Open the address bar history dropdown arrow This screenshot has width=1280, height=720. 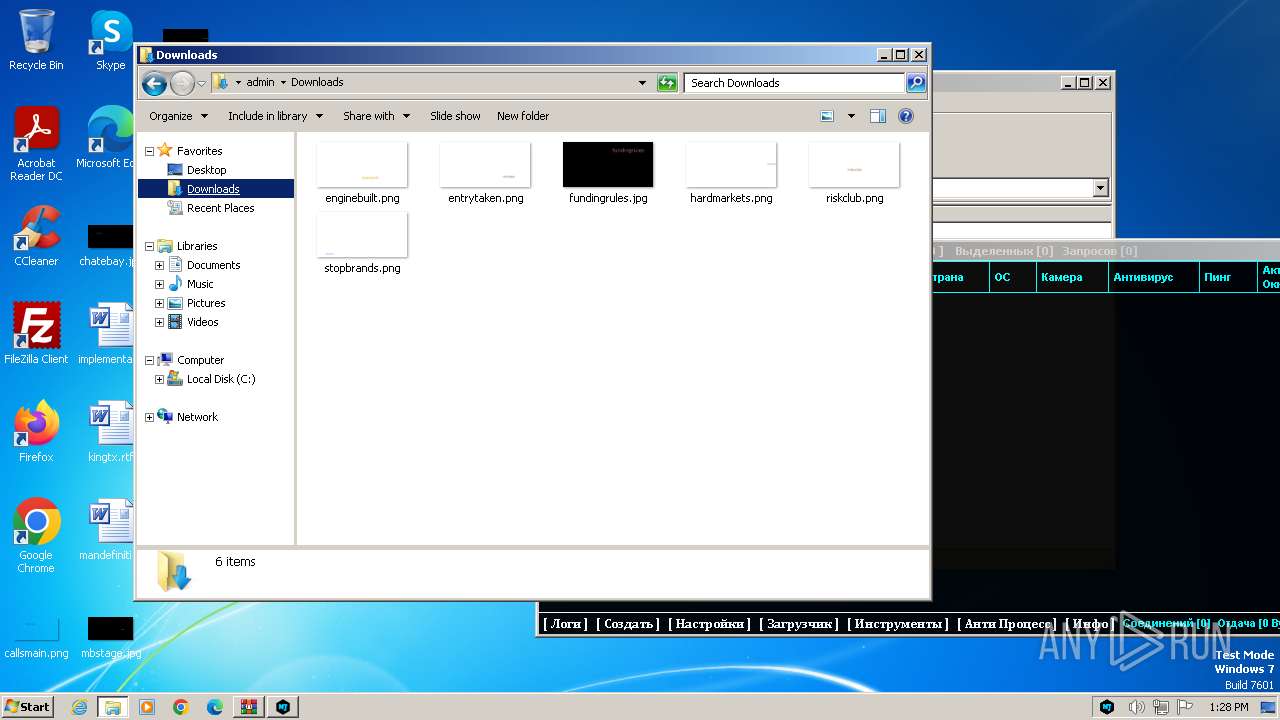tap(642, 83)
